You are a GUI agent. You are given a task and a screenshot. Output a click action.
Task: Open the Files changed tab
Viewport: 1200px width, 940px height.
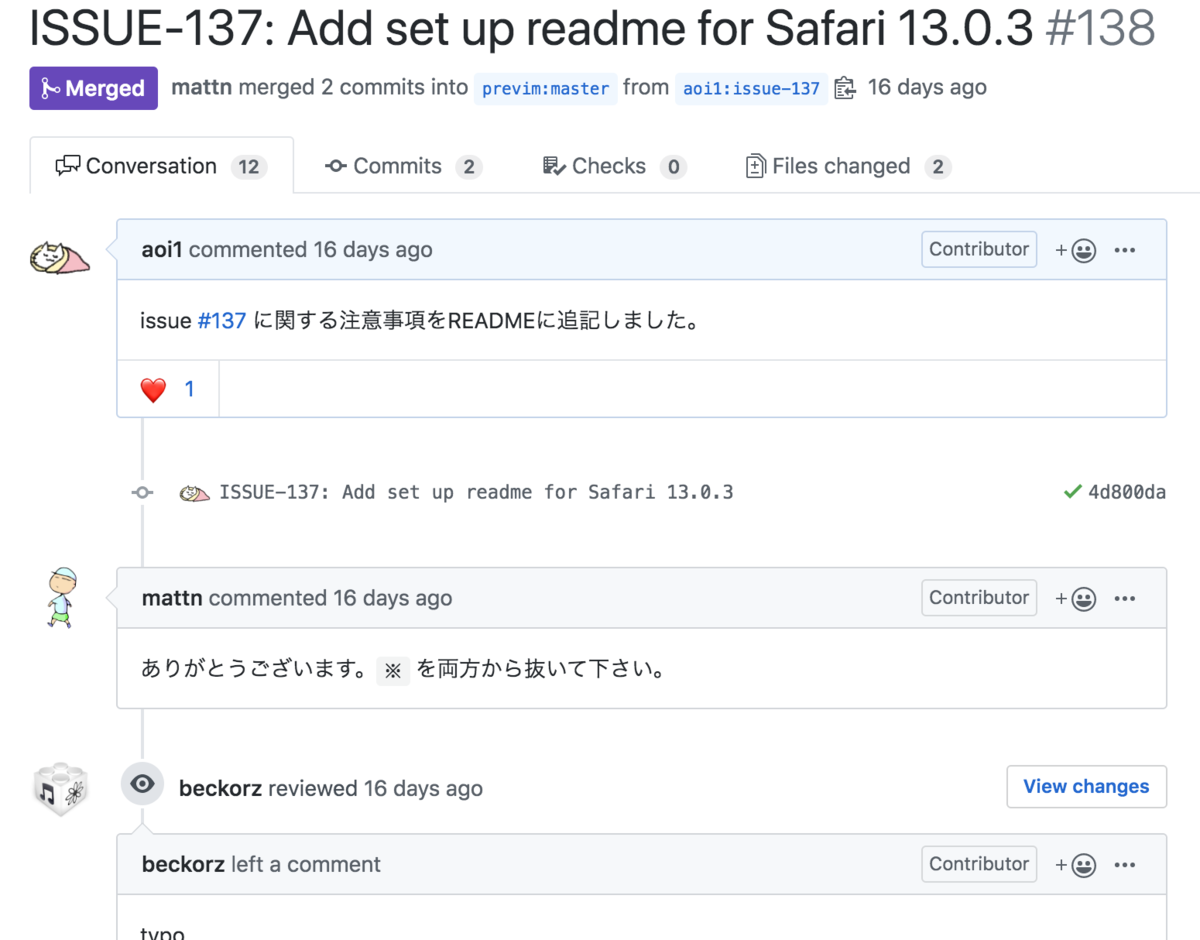point(843,165)
